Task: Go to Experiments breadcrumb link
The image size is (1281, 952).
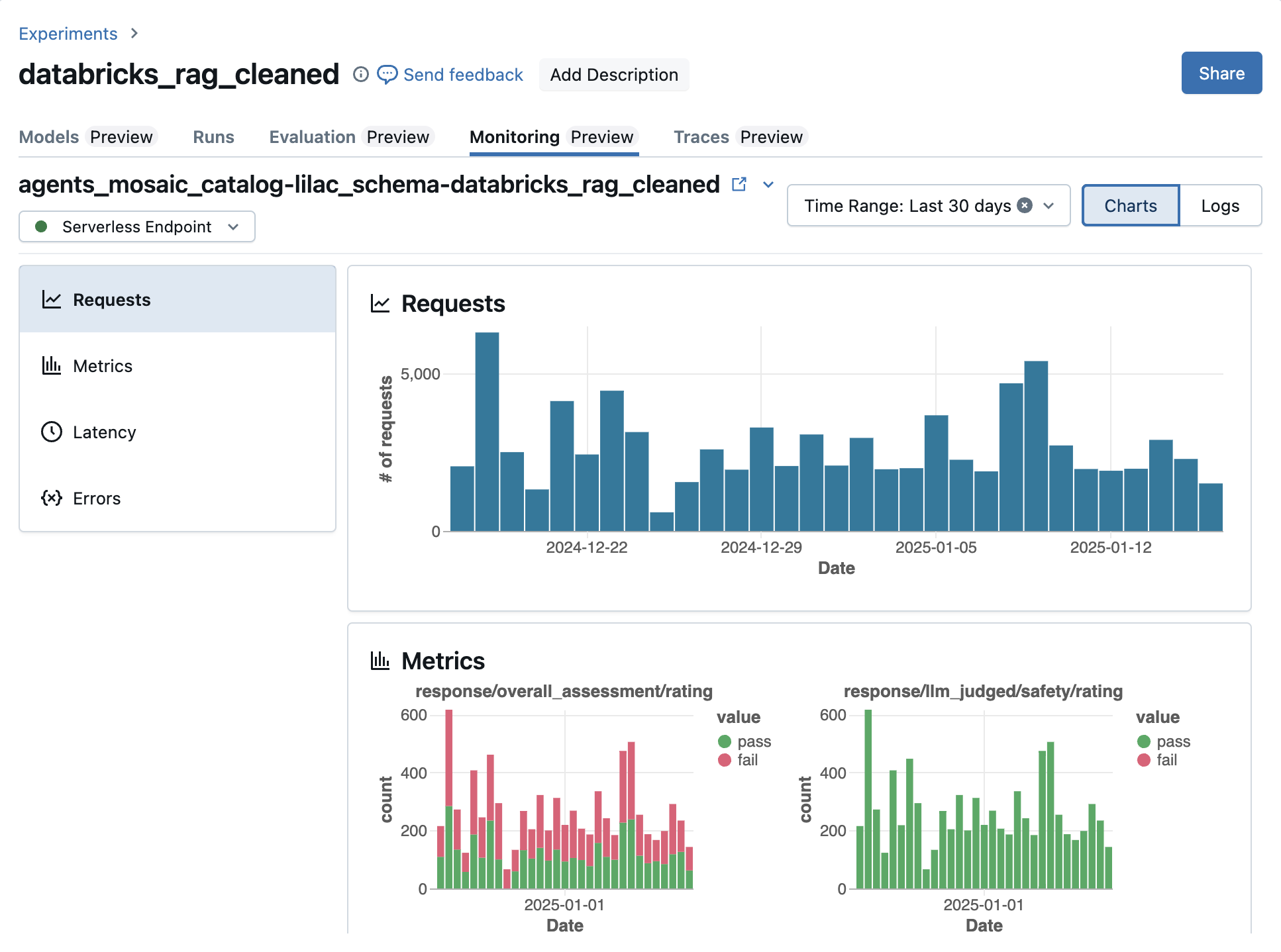Action: pyautogui.click(x=68, y=33)
